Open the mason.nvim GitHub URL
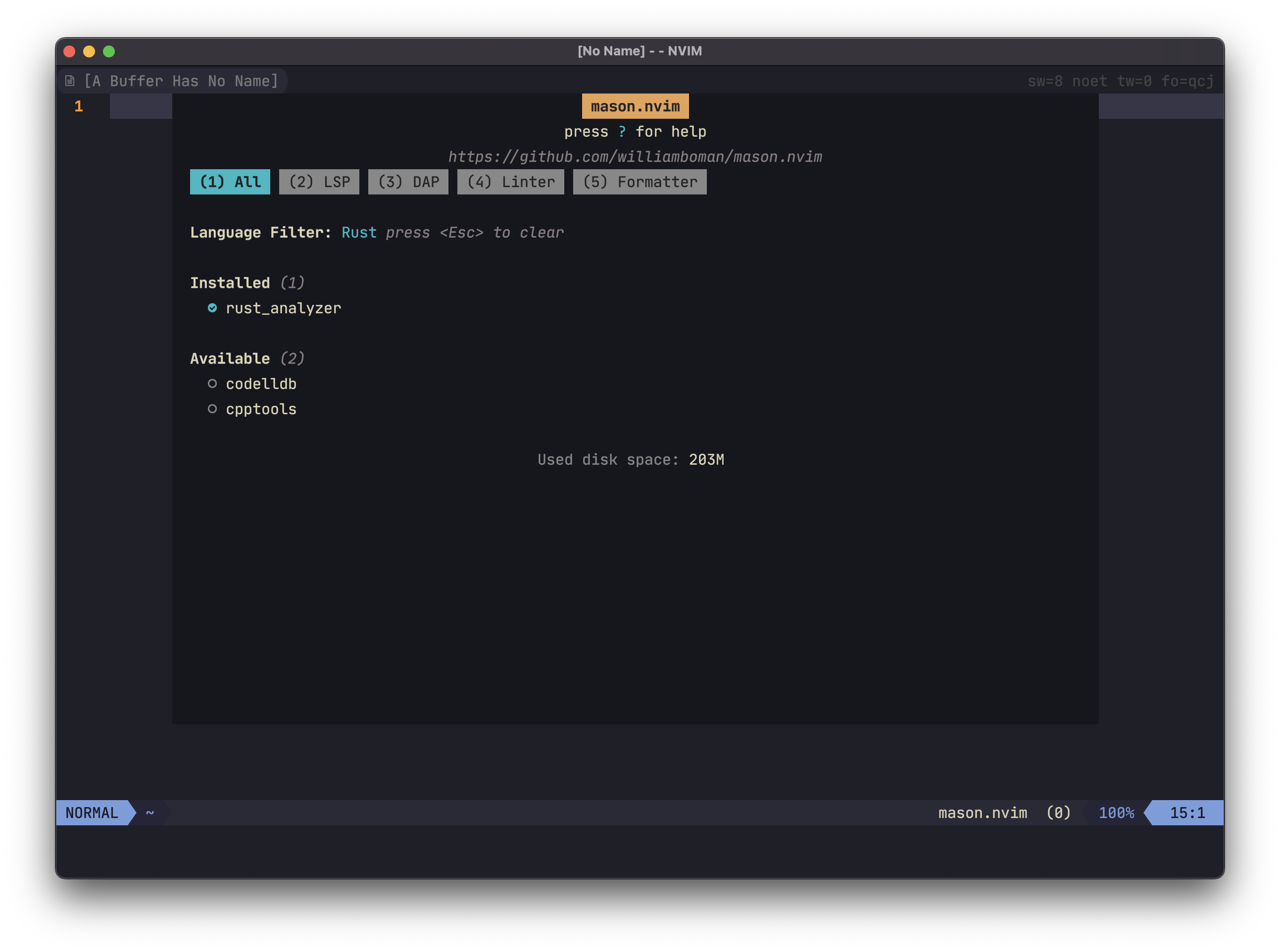The image size is (1280, 952). click(x=635, y=157)
